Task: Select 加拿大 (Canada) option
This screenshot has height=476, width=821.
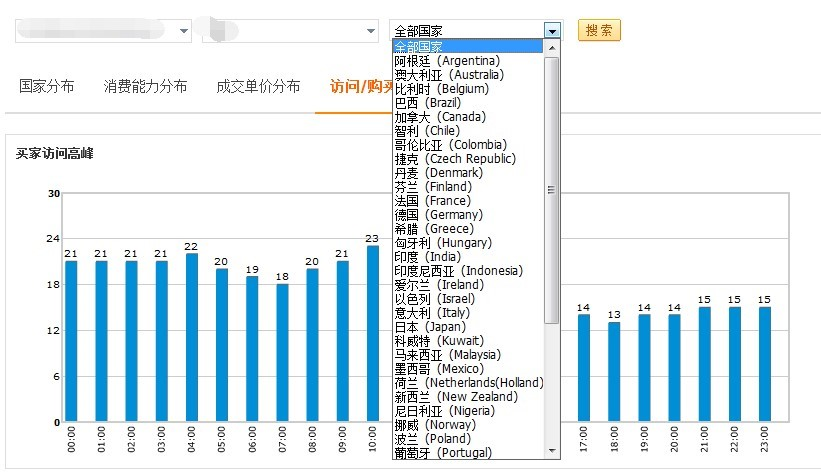Action: 468,117
